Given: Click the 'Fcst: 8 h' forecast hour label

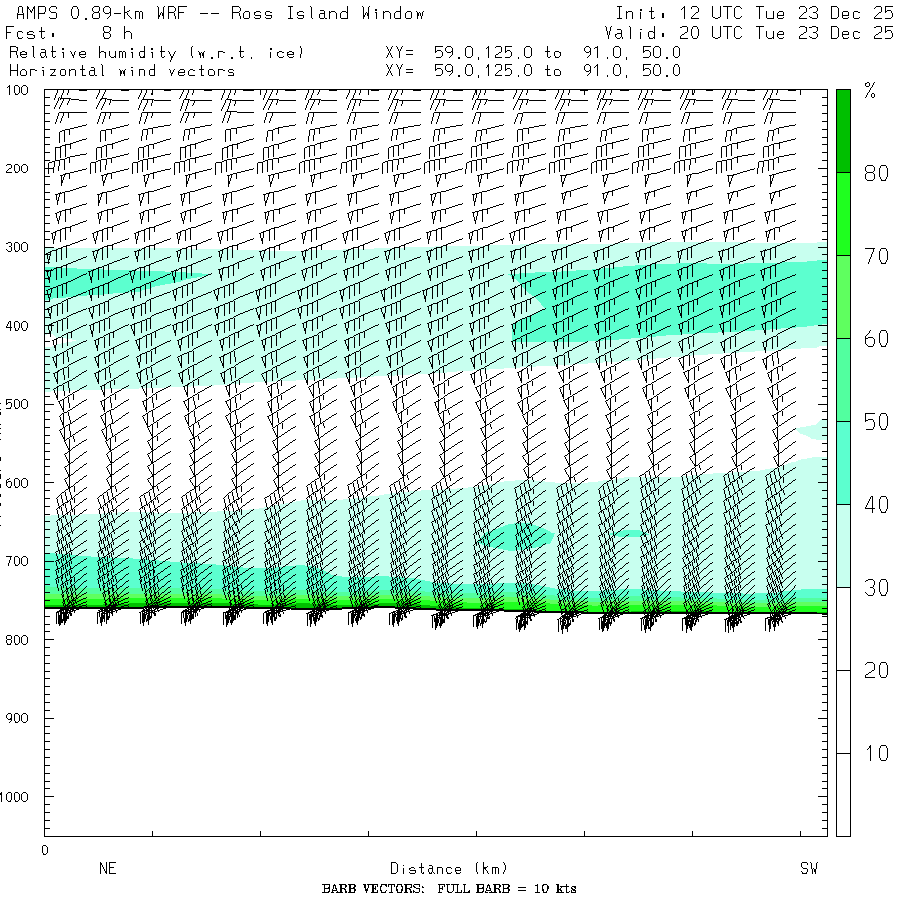Looking at the screenshot, I should coord(68,33).
